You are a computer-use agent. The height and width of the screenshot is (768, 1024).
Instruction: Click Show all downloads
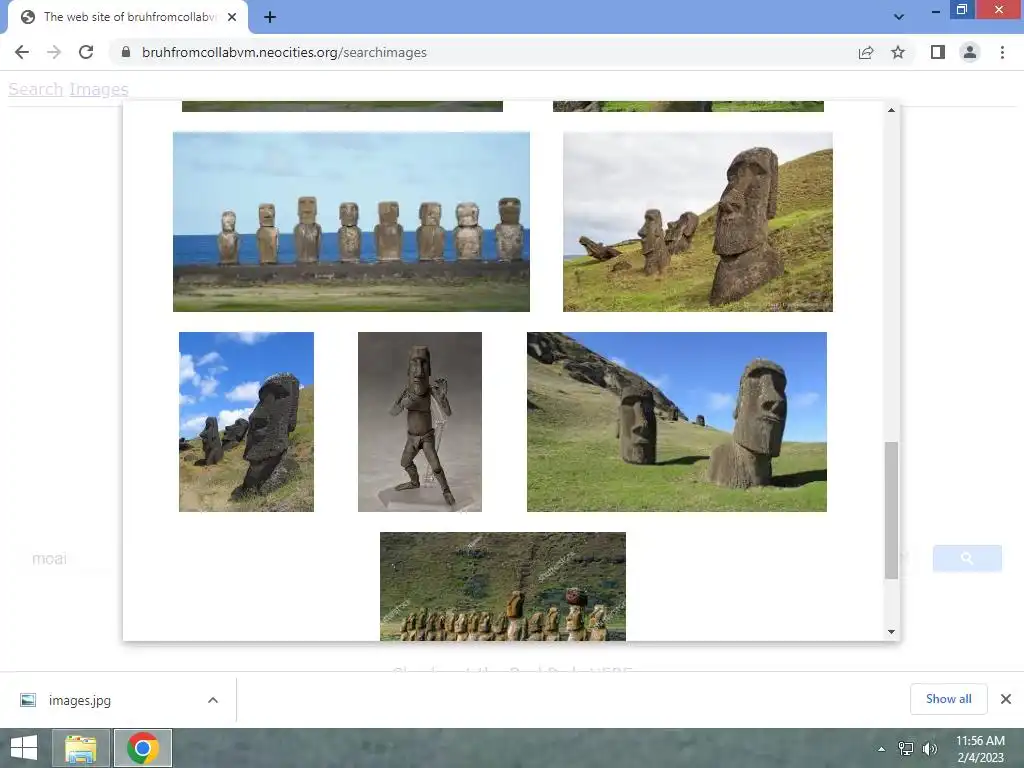[948, 699]
